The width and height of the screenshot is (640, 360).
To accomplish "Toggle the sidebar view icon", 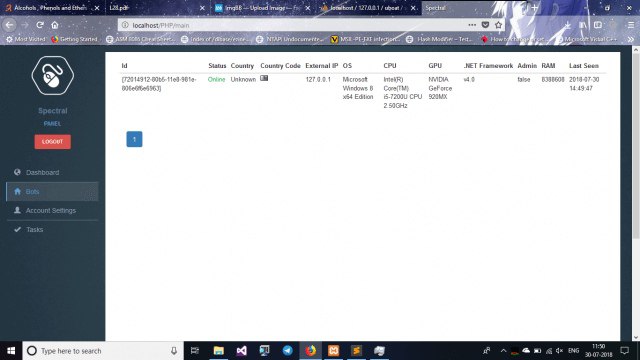I will click(598, 25).
